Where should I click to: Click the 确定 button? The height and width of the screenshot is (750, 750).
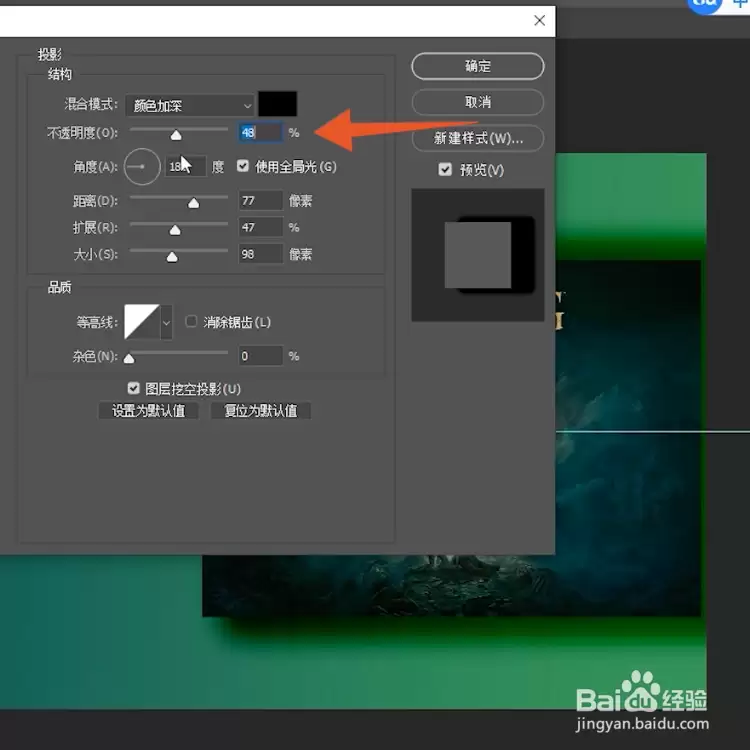click(x=477, y=66)
